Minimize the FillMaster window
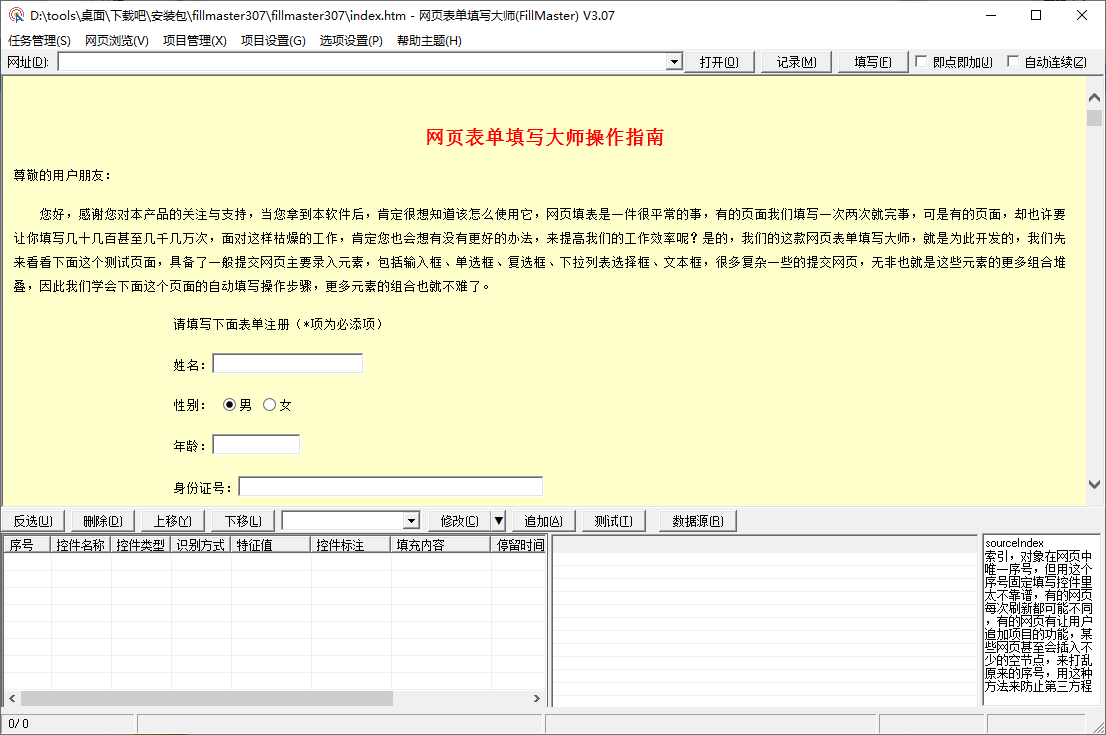This screenshot has width=1106, height=735. click(991, 16)
